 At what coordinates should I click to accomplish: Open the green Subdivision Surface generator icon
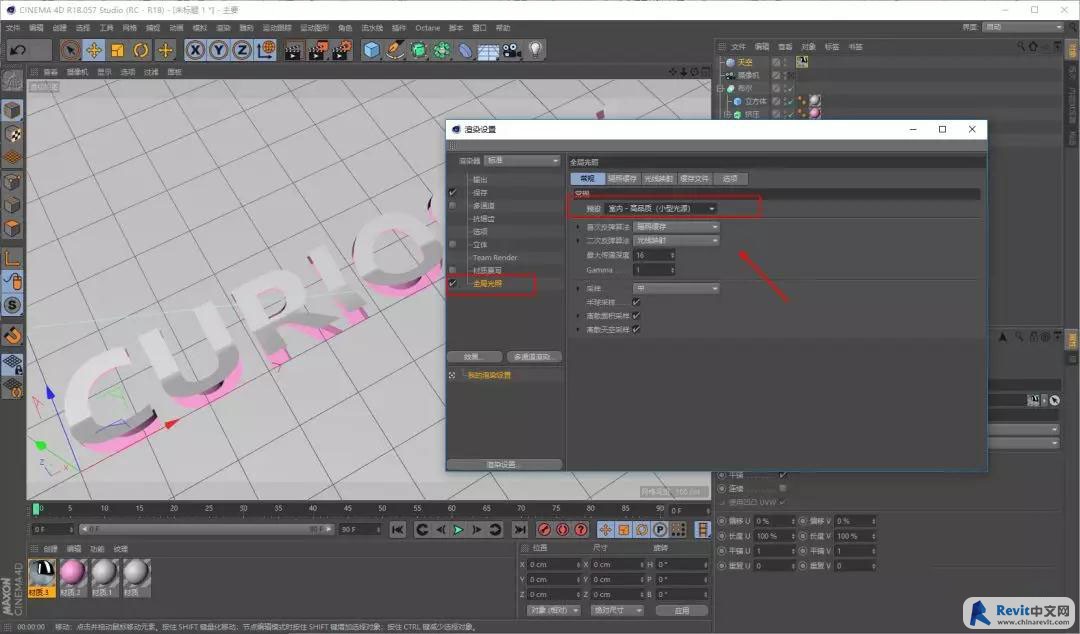tap(419, 50)
